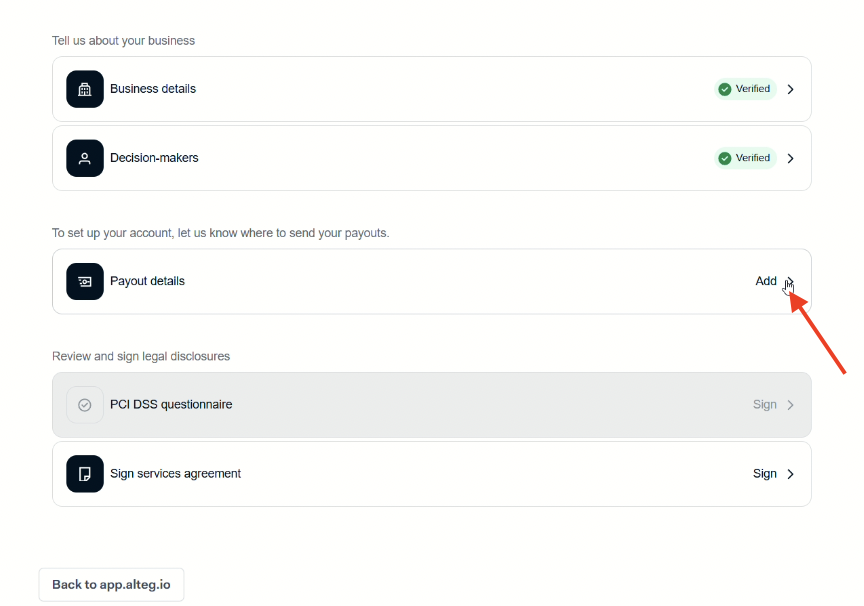
Task: Click the Business details building icon
Action: [85, 89]
